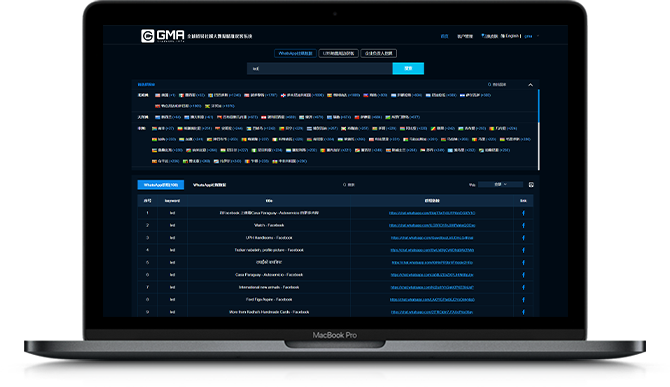Focus the keyword search input field
Screen dimensions: 670x387
[x=320, y=68]
